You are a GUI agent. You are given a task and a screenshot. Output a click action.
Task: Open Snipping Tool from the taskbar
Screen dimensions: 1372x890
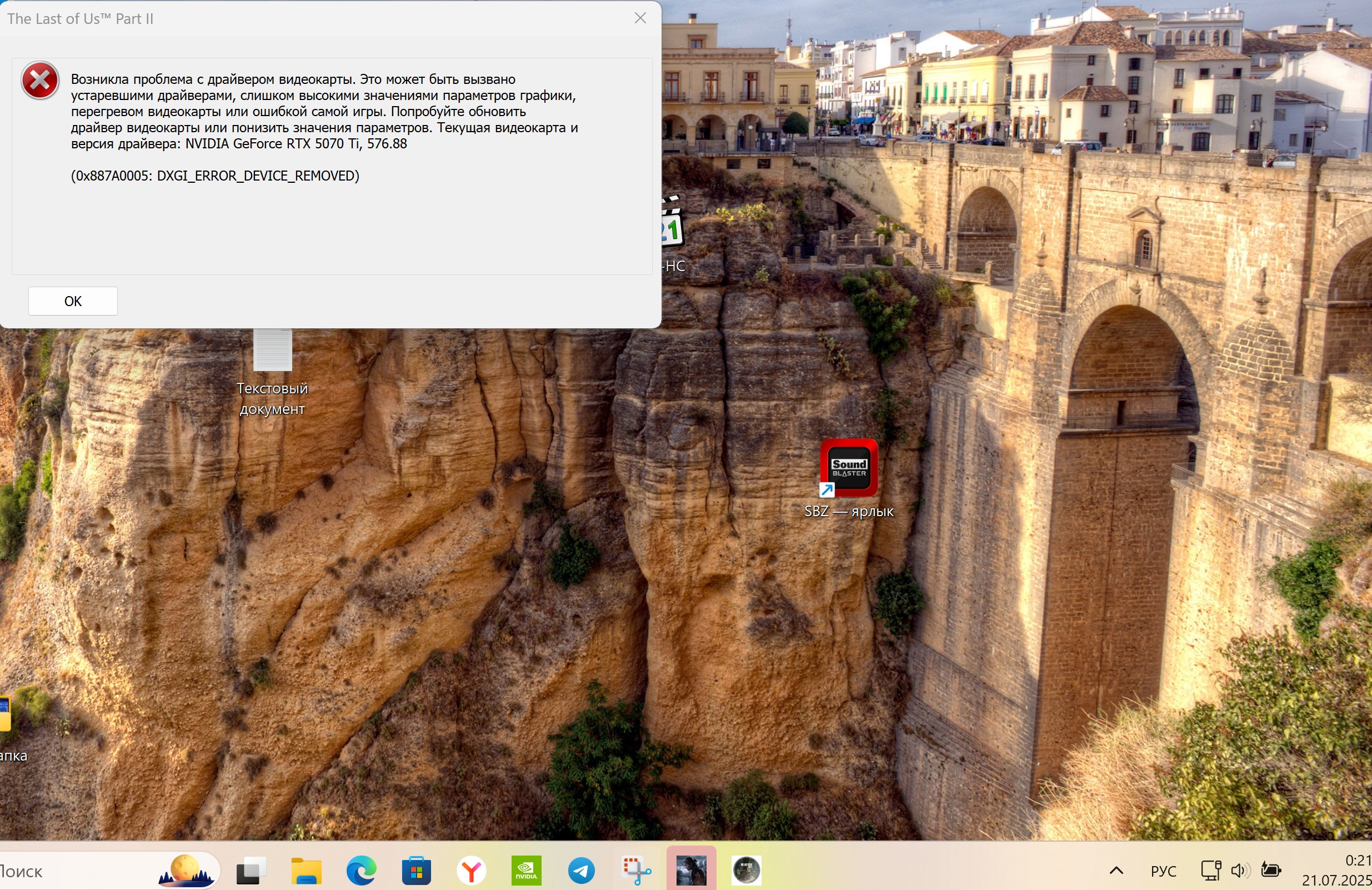637,871
